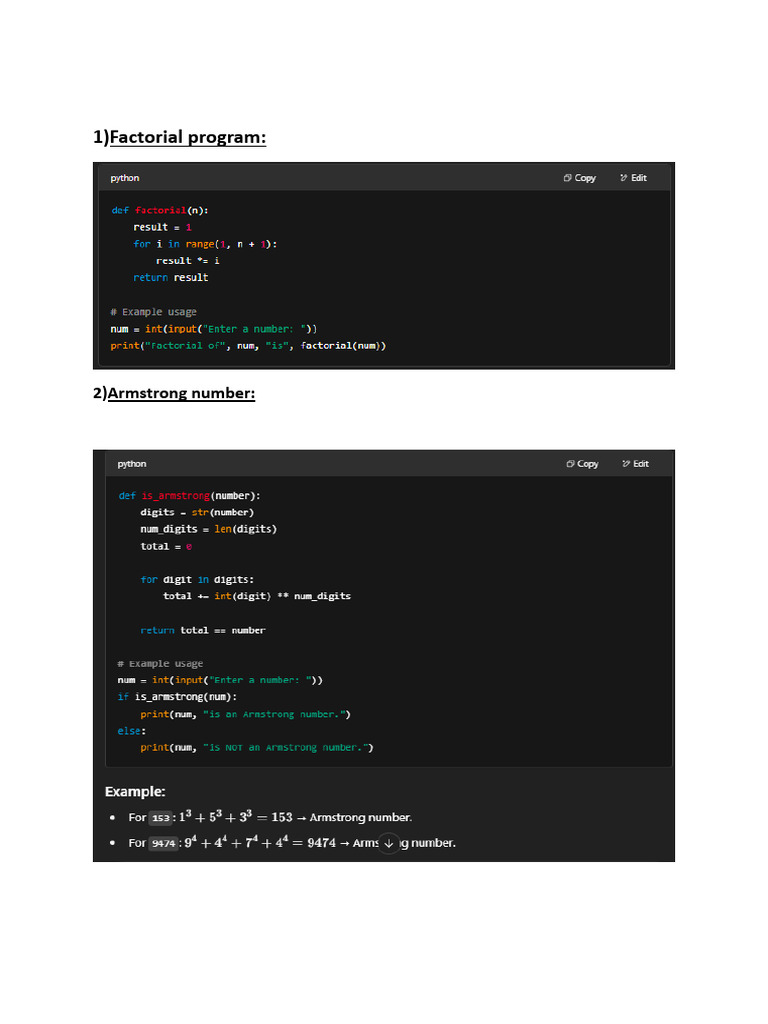Click the "return result" code line
Screen dimensions: 768x1024
tap(171, 277)
